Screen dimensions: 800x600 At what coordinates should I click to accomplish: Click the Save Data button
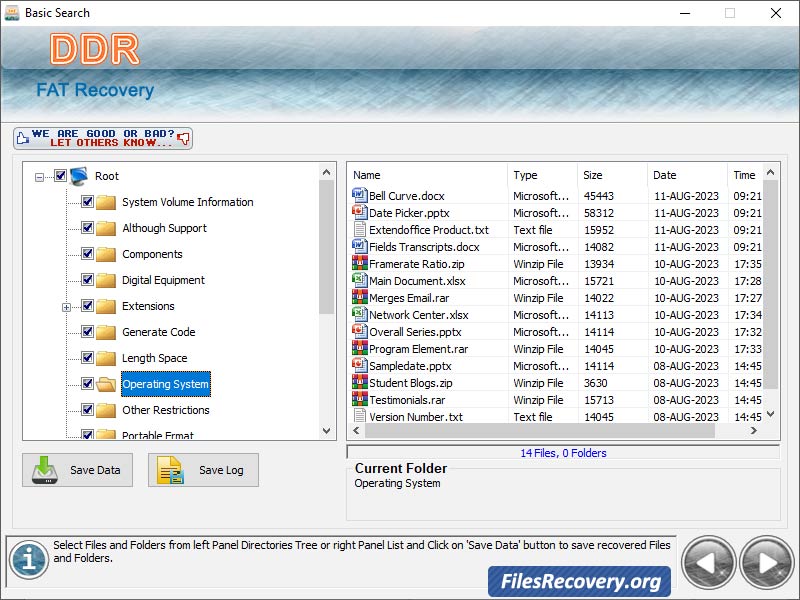tap(77, 470)
